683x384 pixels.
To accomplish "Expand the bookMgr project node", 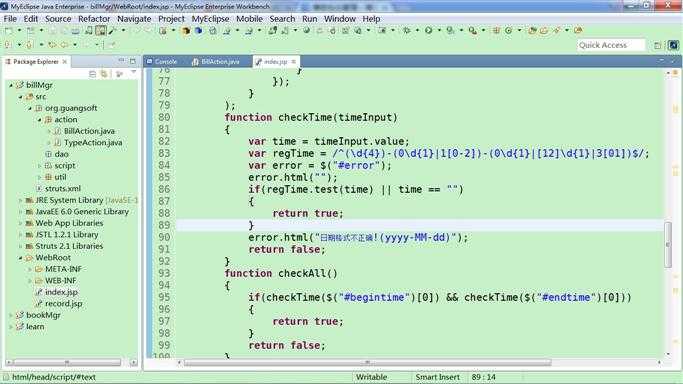I will (x=11, y=315).
